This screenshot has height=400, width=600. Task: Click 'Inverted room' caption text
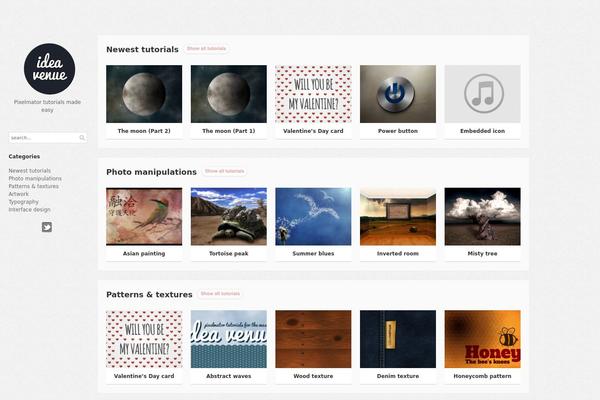pyautogui.click(x=398, y=253)
